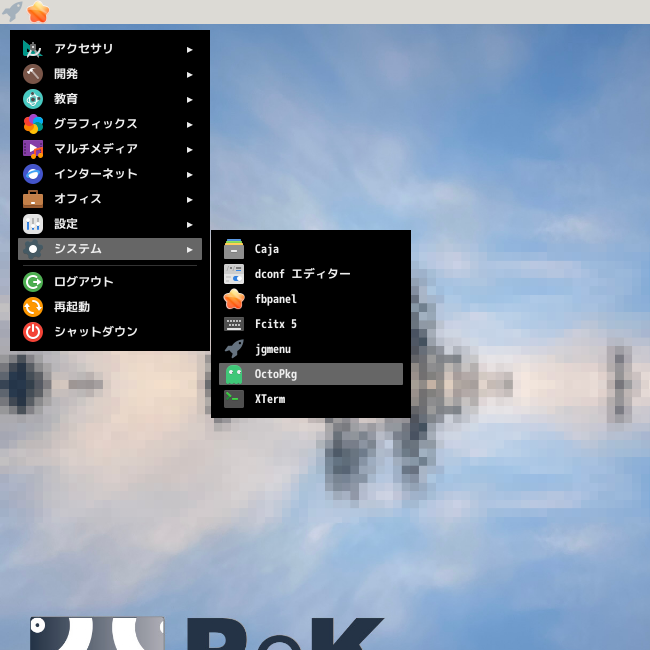The image size is (650, 650).
Task: Expand the マルチメディア submenu arrow
Action: 189,150
